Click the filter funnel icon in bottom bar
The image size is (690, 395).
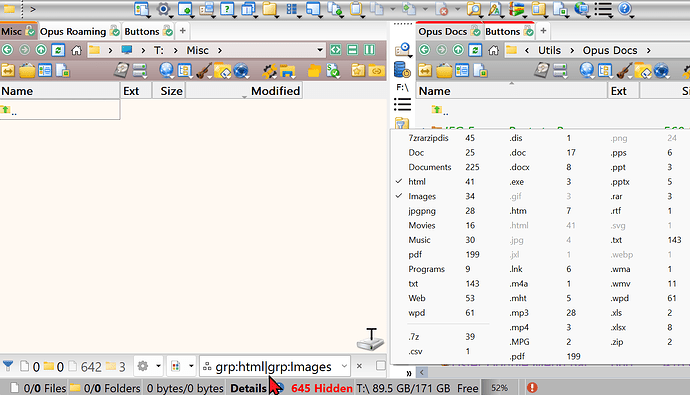coord(8,366)
